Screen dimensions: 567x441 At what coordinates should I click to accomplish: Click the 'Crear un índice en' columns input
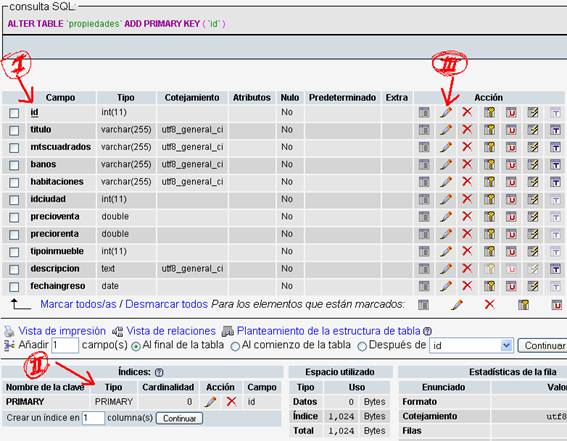point(93,418)
